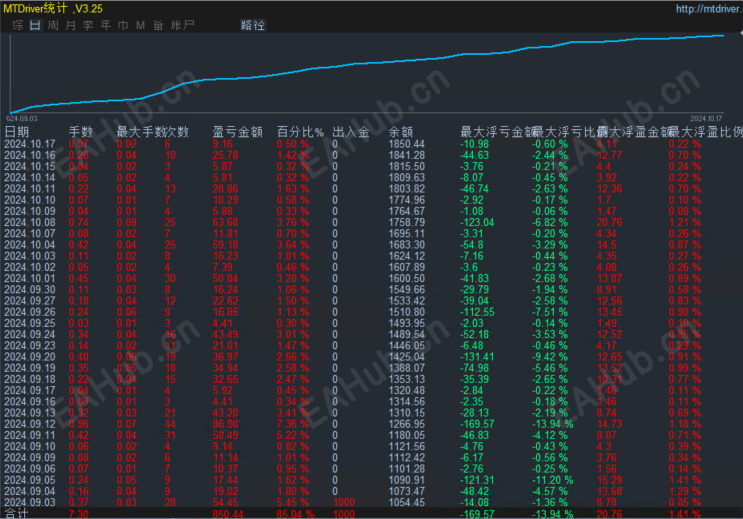Image resolution: width=743 pixels, height=519 pixels.
Task: Click balance value 1425.04
Action: [x=407, y=357]
